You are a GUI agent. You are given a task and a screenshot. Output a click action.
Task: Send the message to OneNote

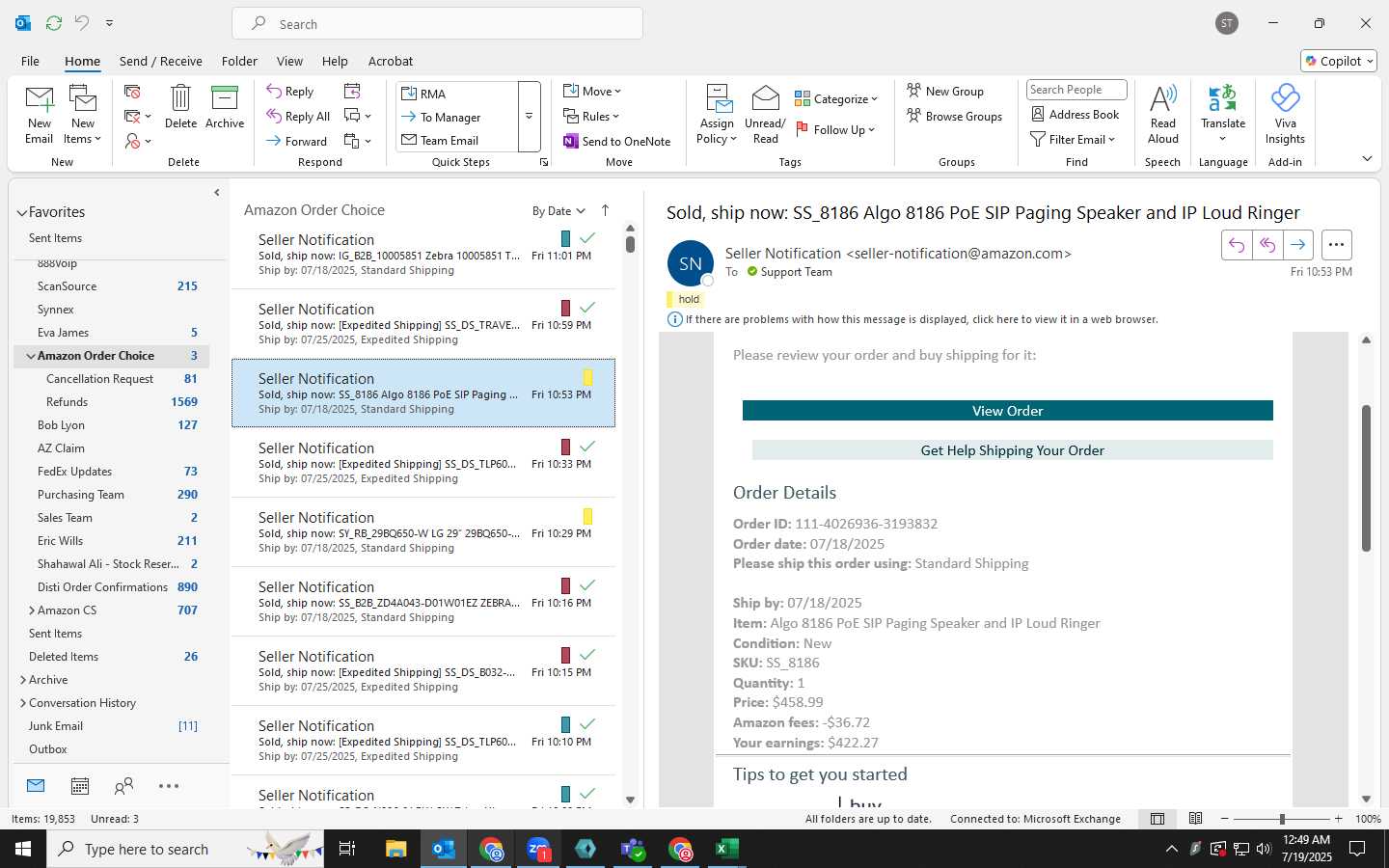[617, 141]
